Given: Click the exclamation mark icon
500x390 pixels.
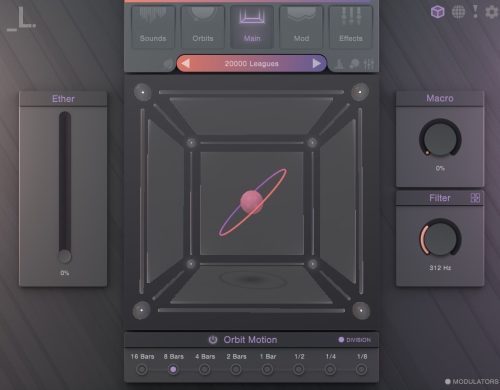Looking at the screenshot, I should click(475, 12).
